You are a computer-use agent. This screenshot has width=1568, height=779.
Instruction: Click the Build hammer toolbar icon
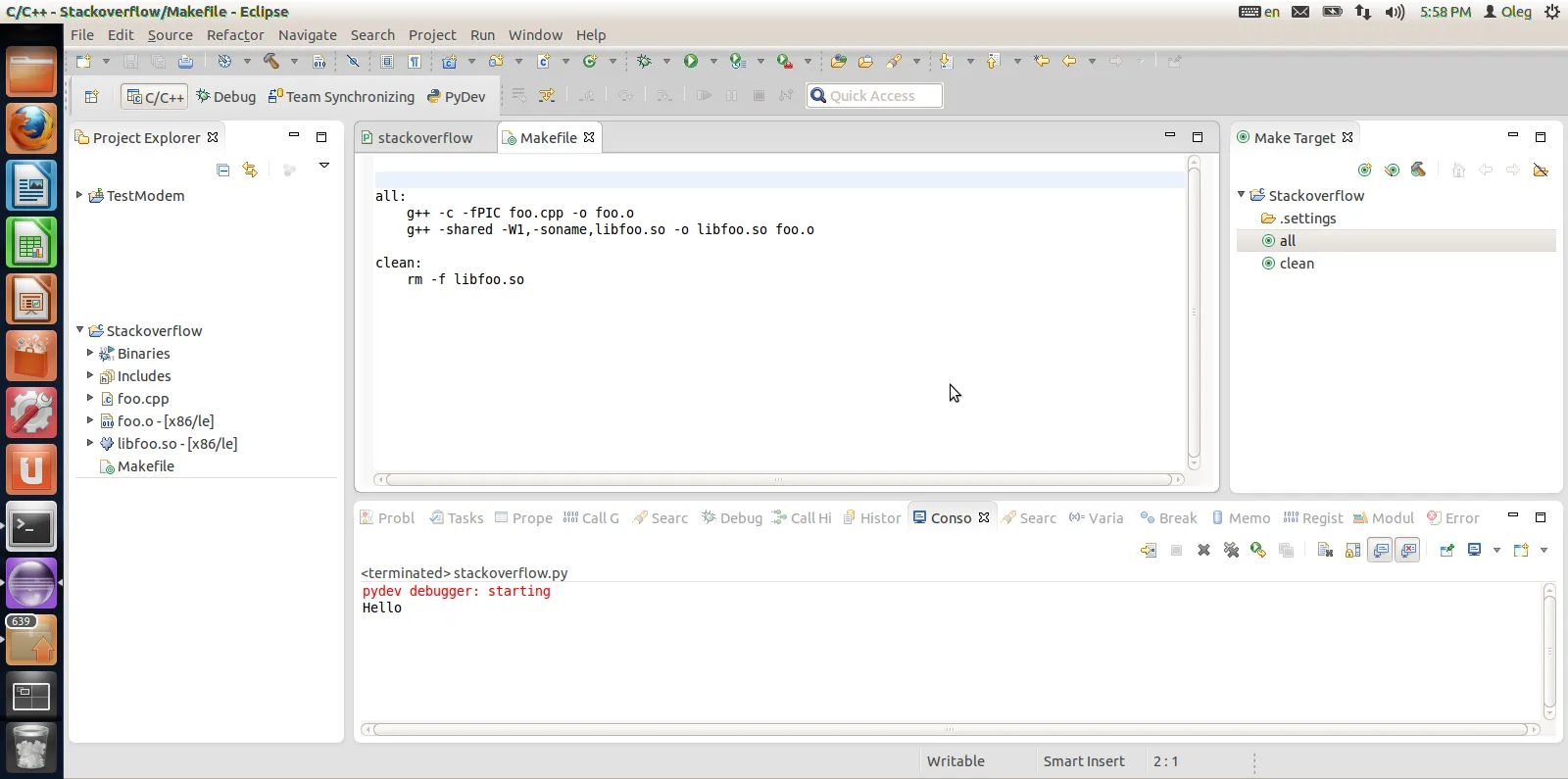coord(271,61)
